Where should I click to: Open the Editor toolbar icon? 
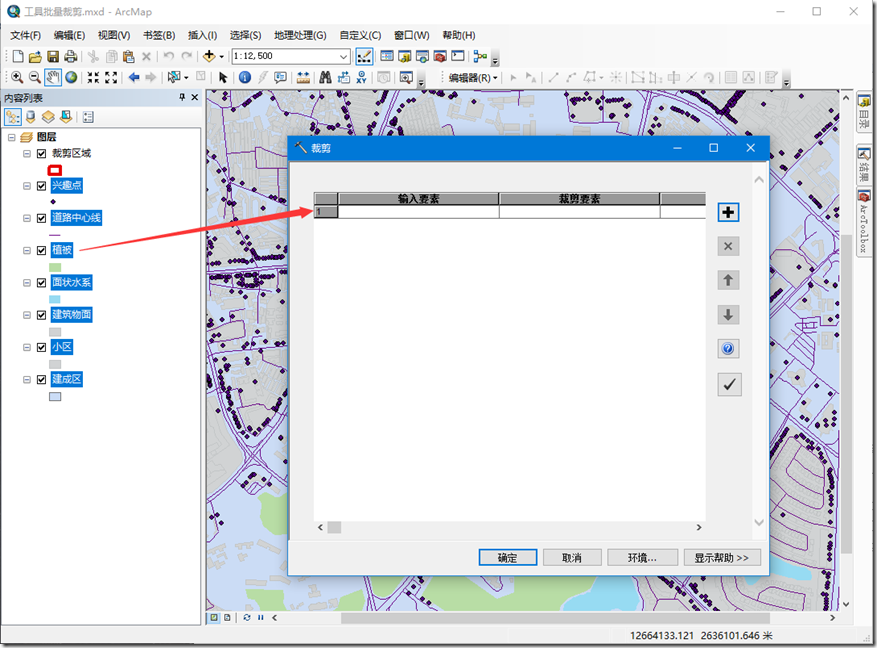pos(364,56)
